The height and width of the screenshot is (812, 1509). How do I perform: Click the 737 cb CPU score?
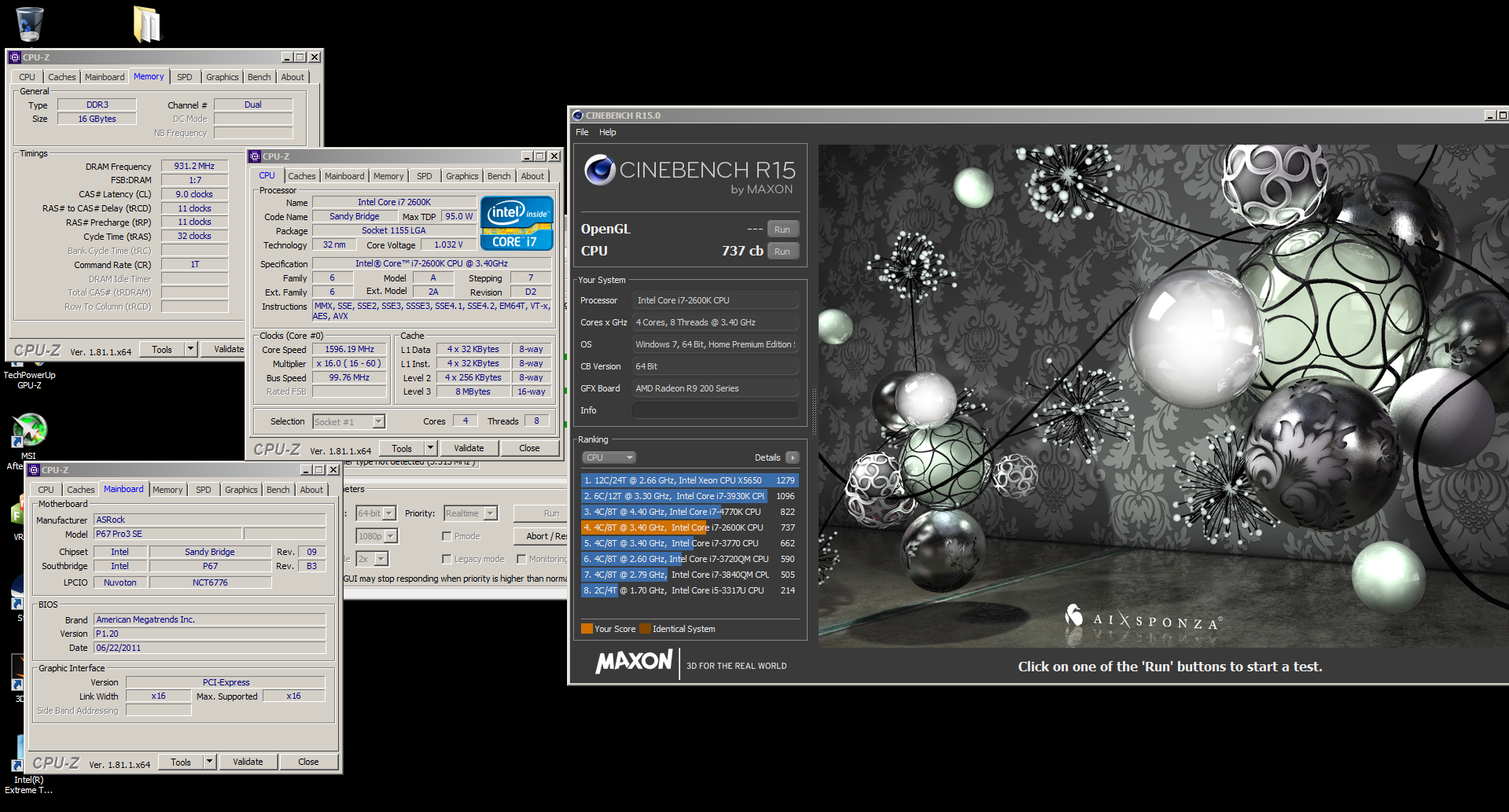[x=742, y=251]
